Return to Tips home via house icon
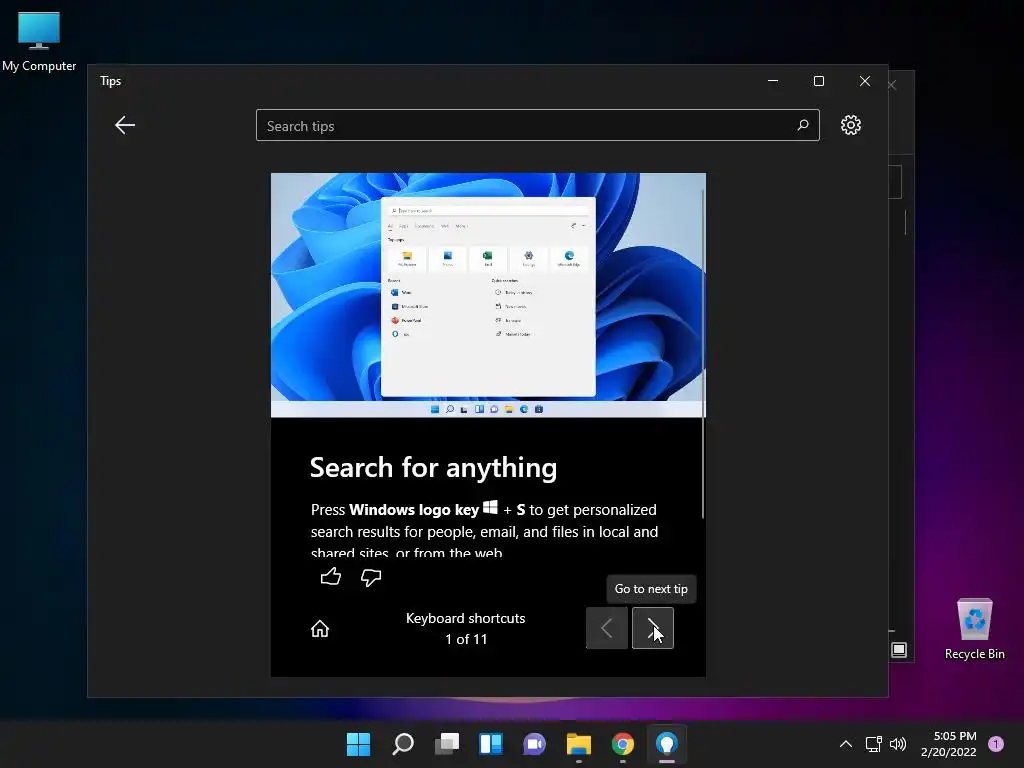 coord(320,628)
